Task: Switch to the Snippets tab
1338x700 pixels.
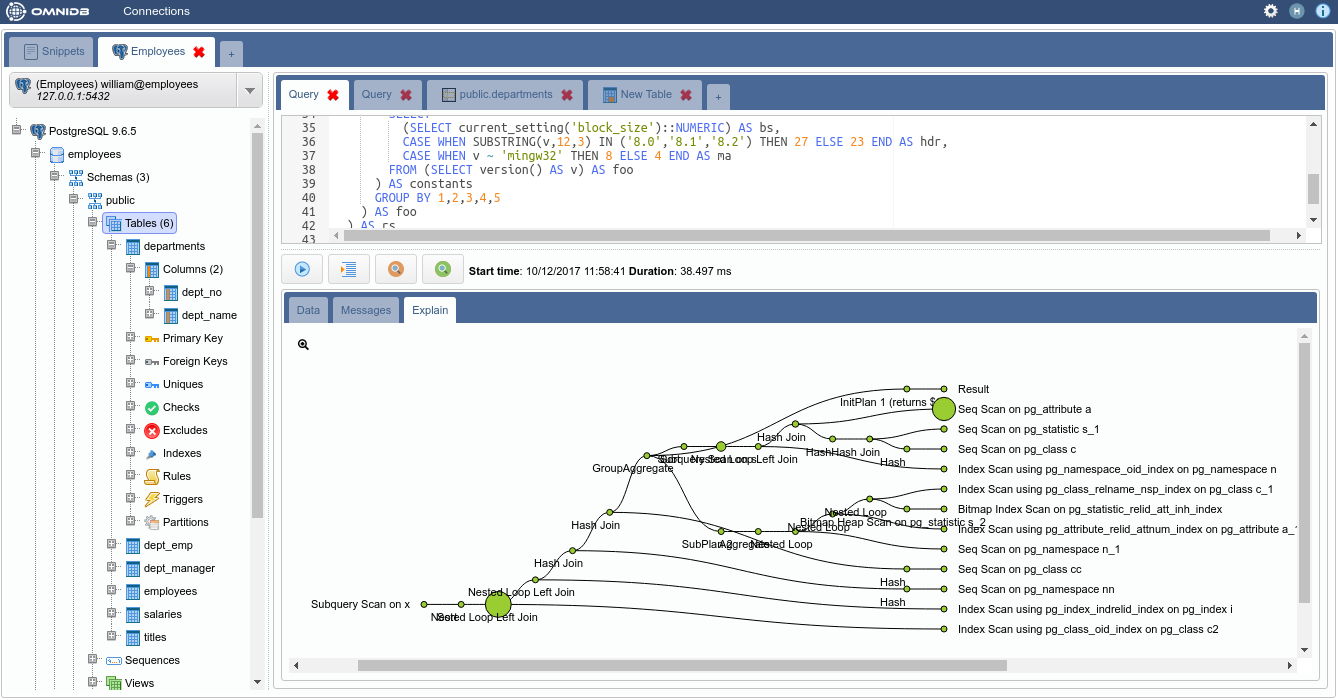Action: pyautogui.click(x=53, y=51)
